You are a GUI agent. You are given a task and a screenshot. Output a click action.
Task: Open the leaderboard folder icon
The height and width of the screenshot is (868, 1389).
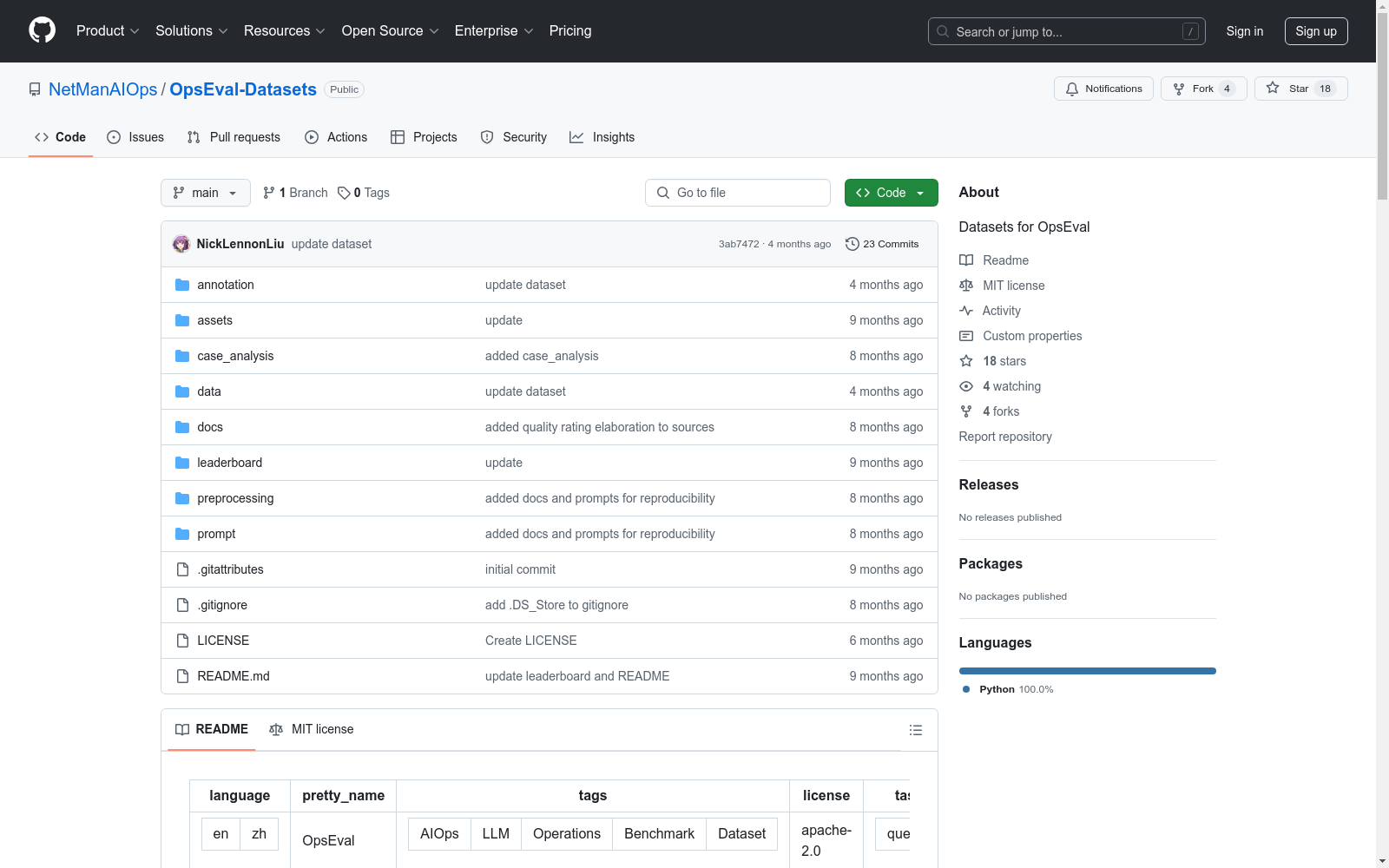coord(182,463)
